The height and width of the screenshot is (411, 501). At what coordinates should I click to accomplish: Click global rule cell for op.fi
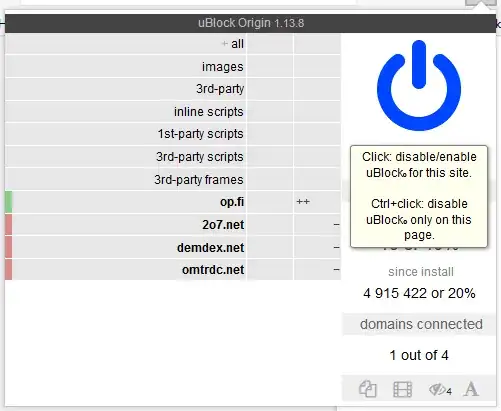[x=270, y=202]
